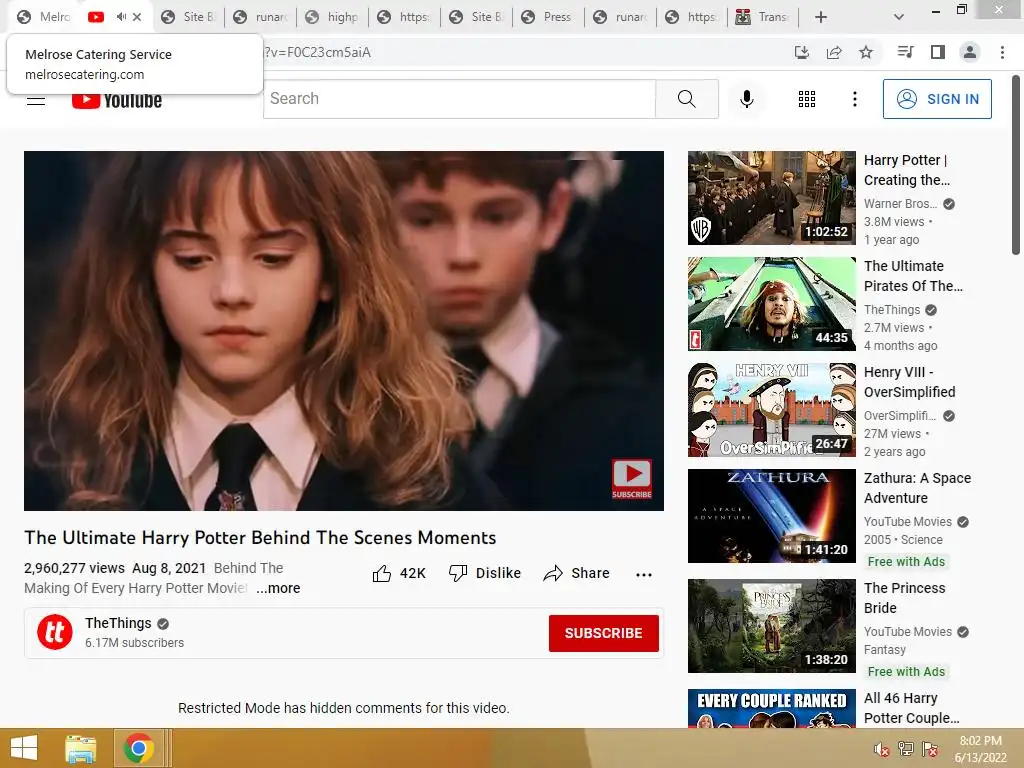Image resolution: width=1024 pixels, height=768 pixels.
Task: Click Chrome icon in taskbar
Action: pos(138,748)
